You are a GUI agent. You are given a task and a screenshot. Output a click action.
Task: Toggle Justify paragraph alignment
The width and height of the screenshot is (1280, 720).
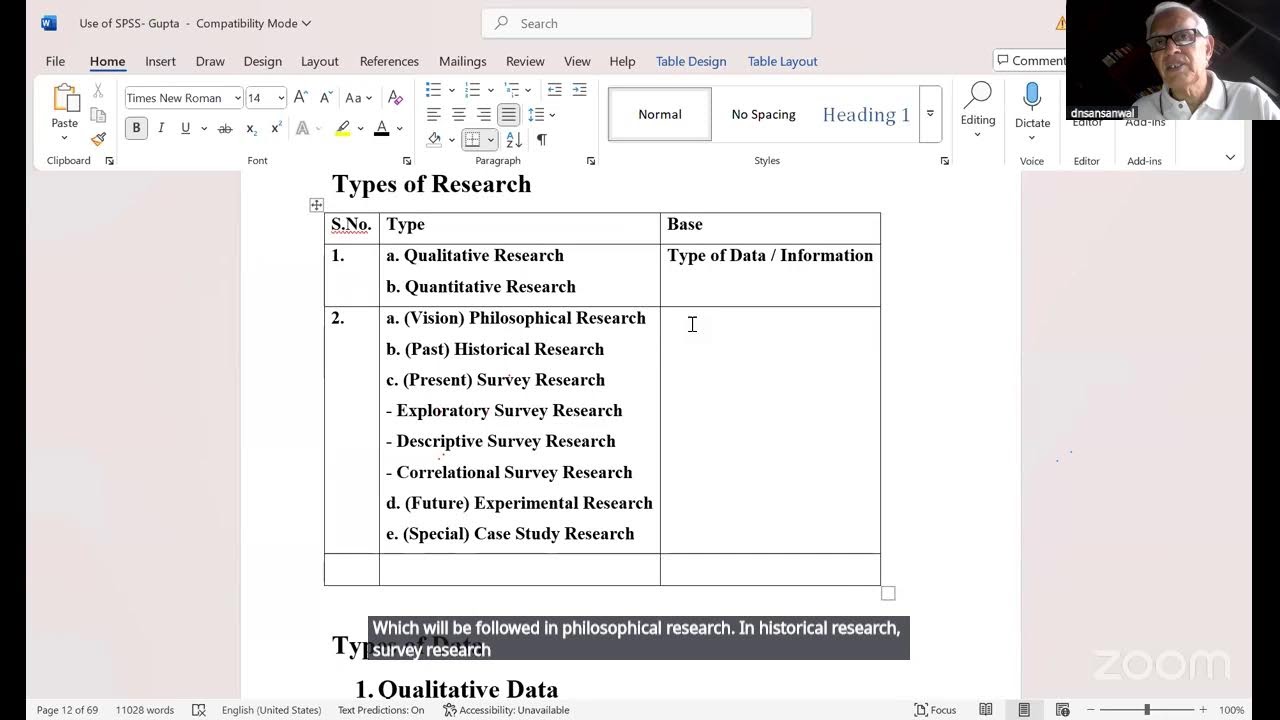(509, 114)
